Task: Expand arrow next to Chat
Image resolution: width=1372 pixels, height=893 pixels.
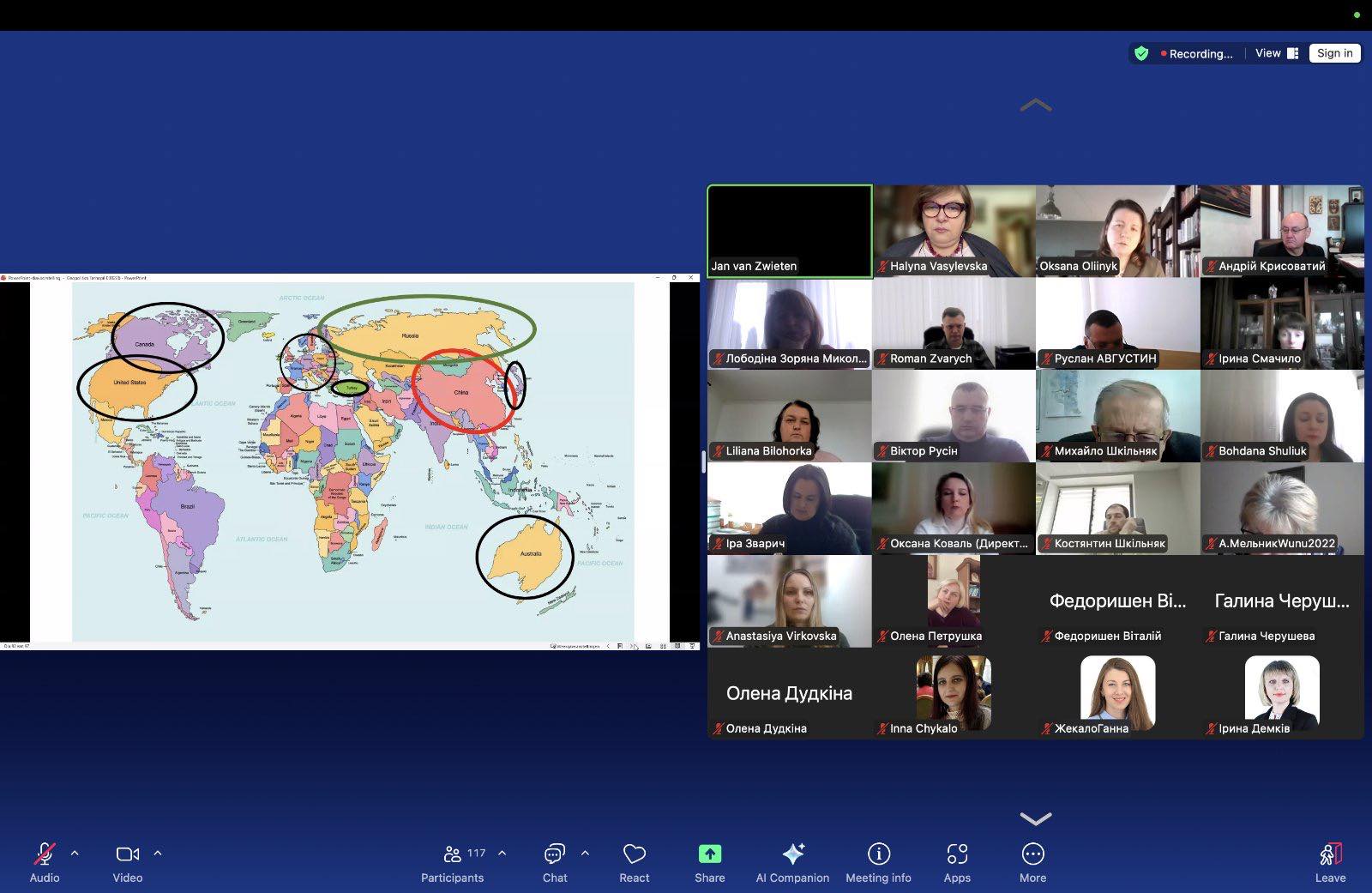Action: [x=585, y=854]
